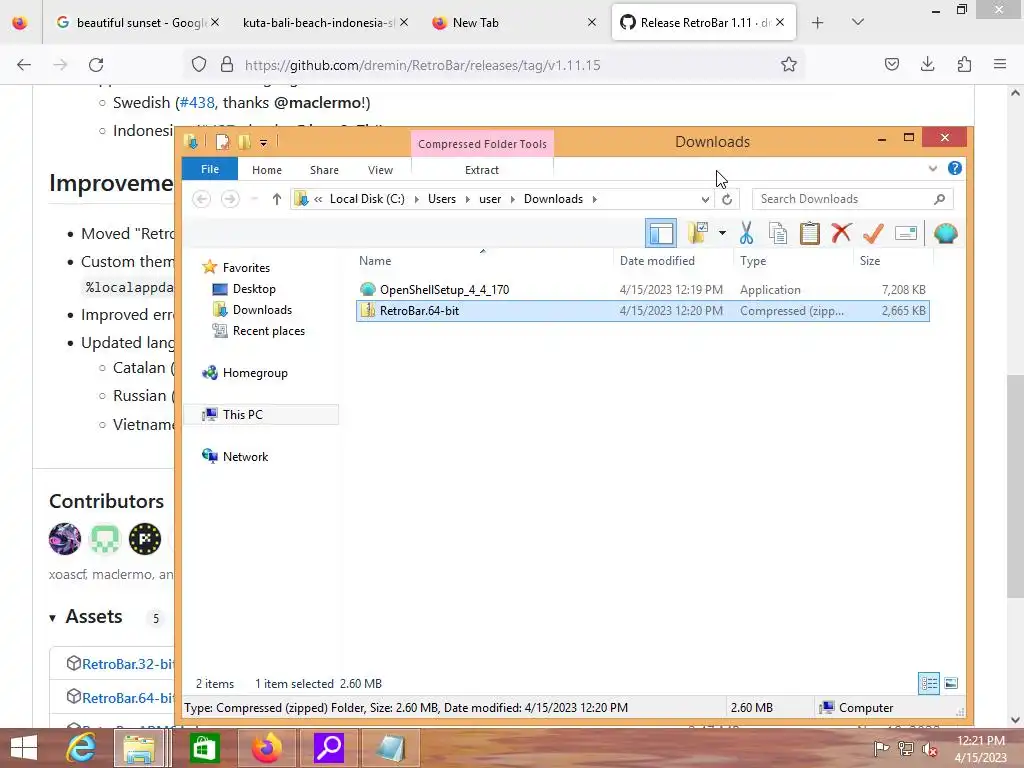Viewport: 1024px width, 768px height.
Task: Expand the ribbon with the chevron
Action: [933, 168]
